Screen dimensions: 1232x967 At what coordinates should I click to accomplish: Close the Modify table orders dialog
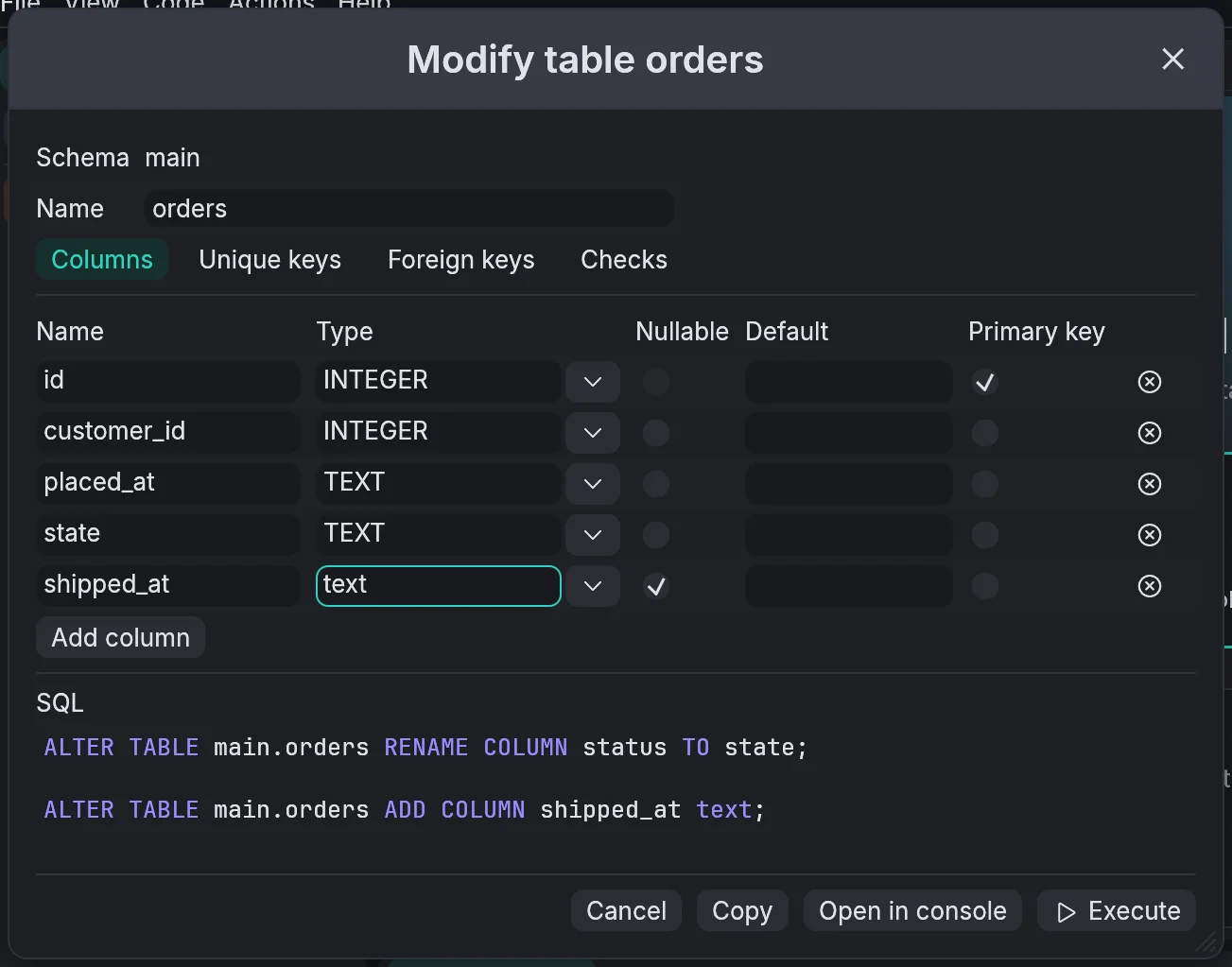pos(1172,60)
